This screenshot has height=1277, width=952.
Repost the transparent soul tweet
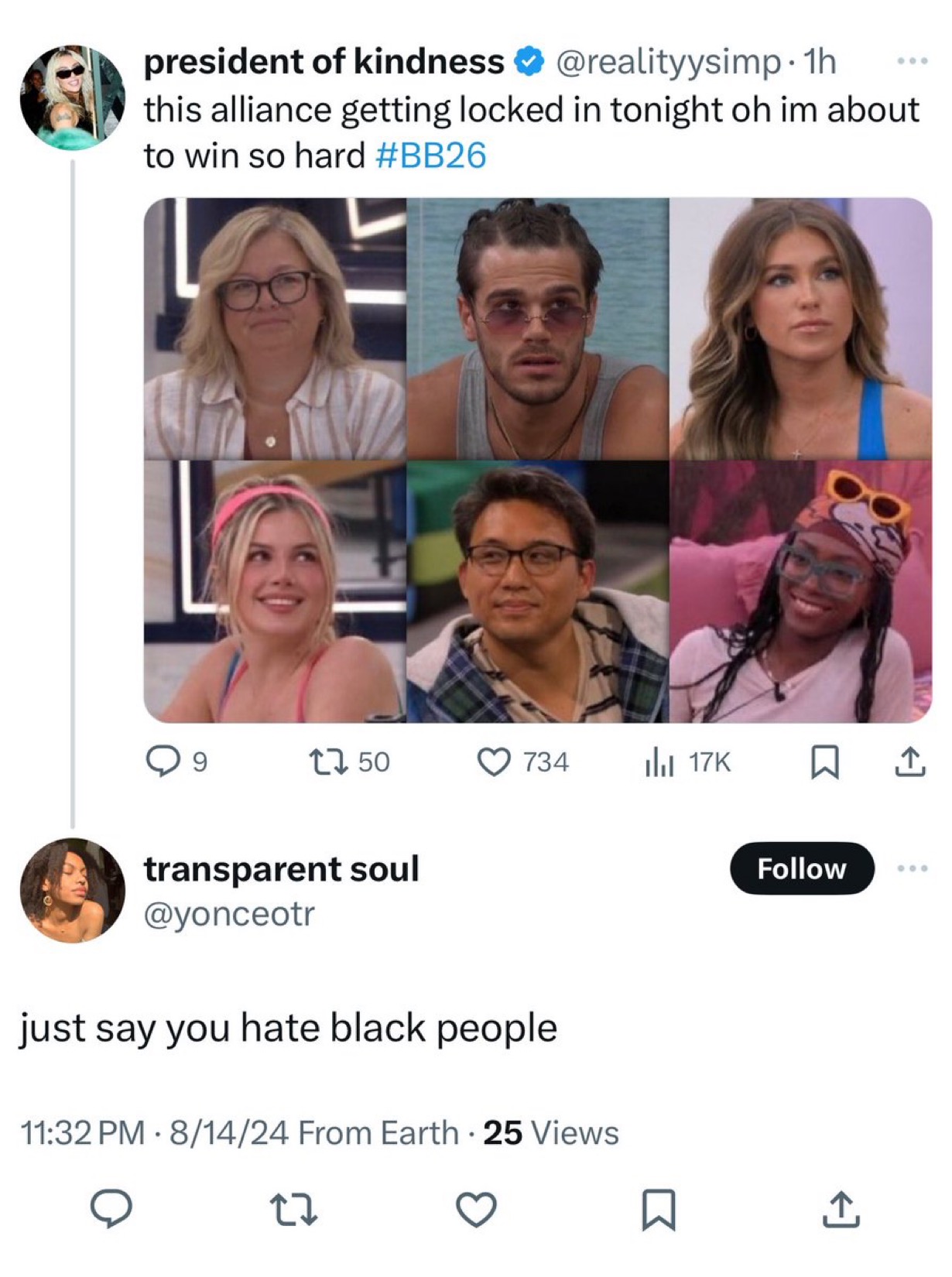tap(293, 1209)
